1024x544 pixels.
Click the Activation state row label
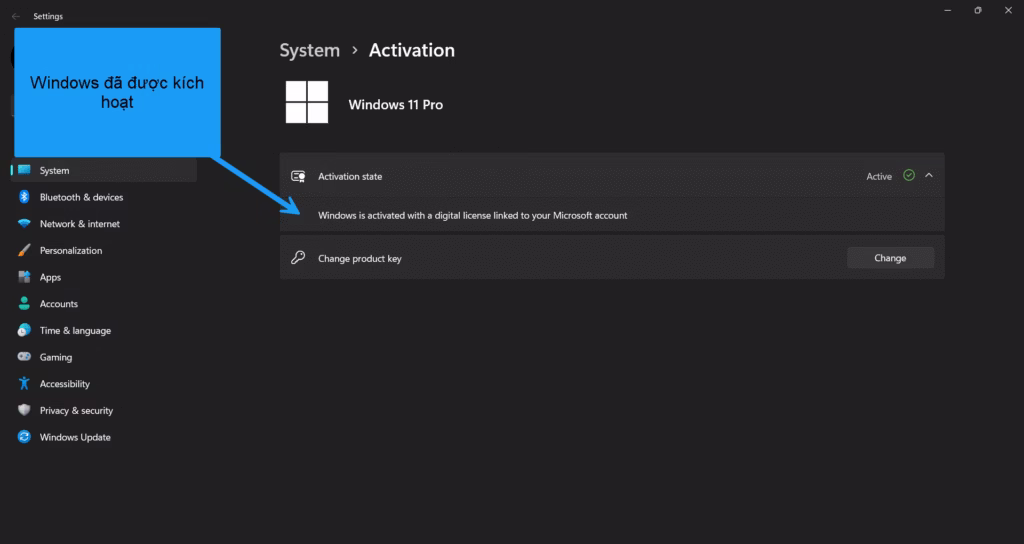pos(350,176)
